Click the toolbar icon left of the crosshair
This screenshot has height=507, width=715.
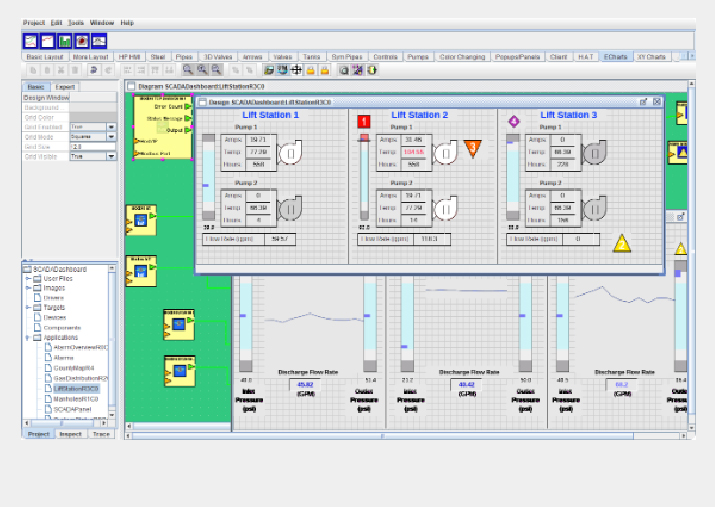pos(282,70)
